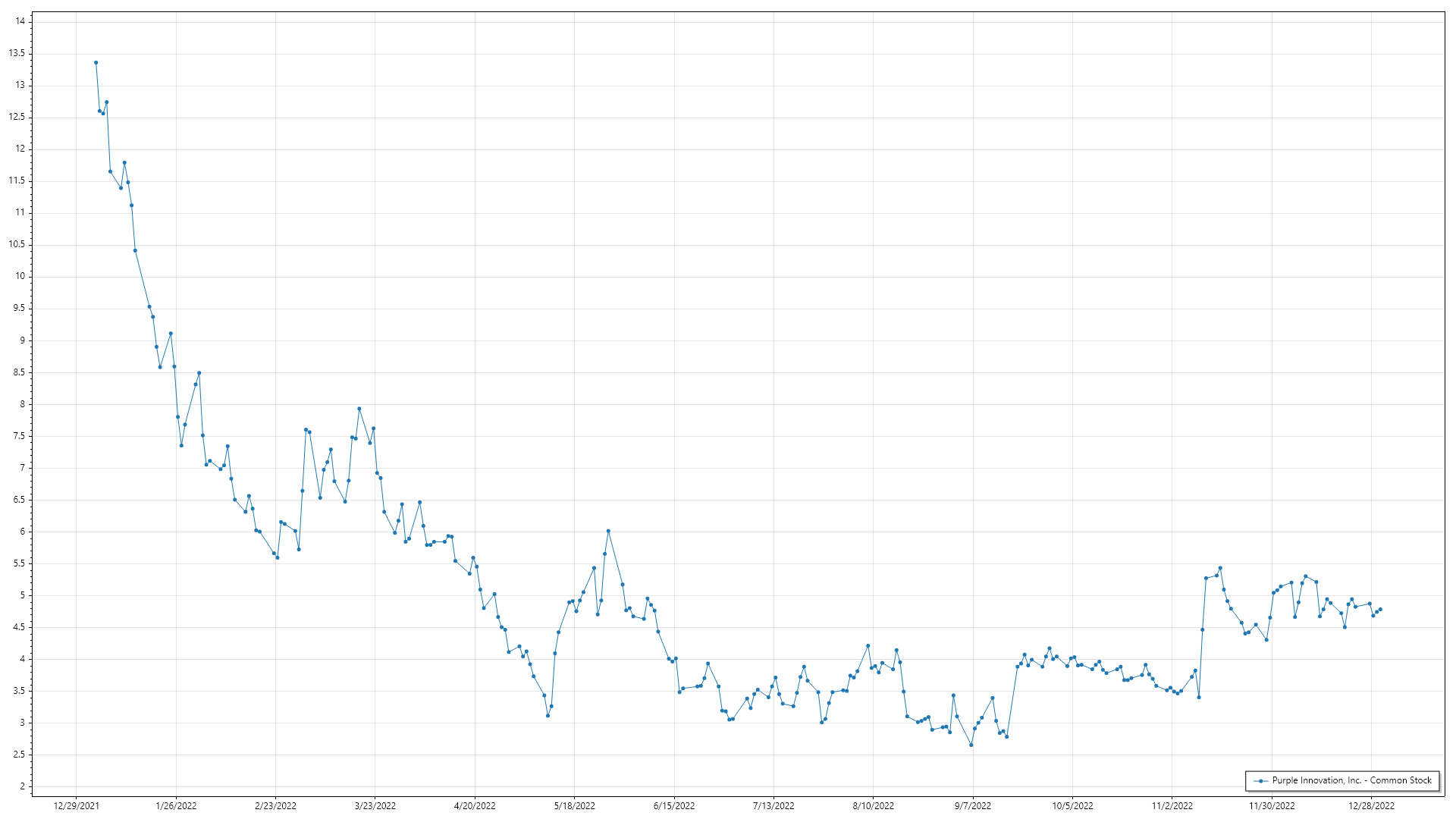Click the 2 label on the y-axis
Image resolution: width=1456 pixels, height=819 pixels.
[23, 786]
